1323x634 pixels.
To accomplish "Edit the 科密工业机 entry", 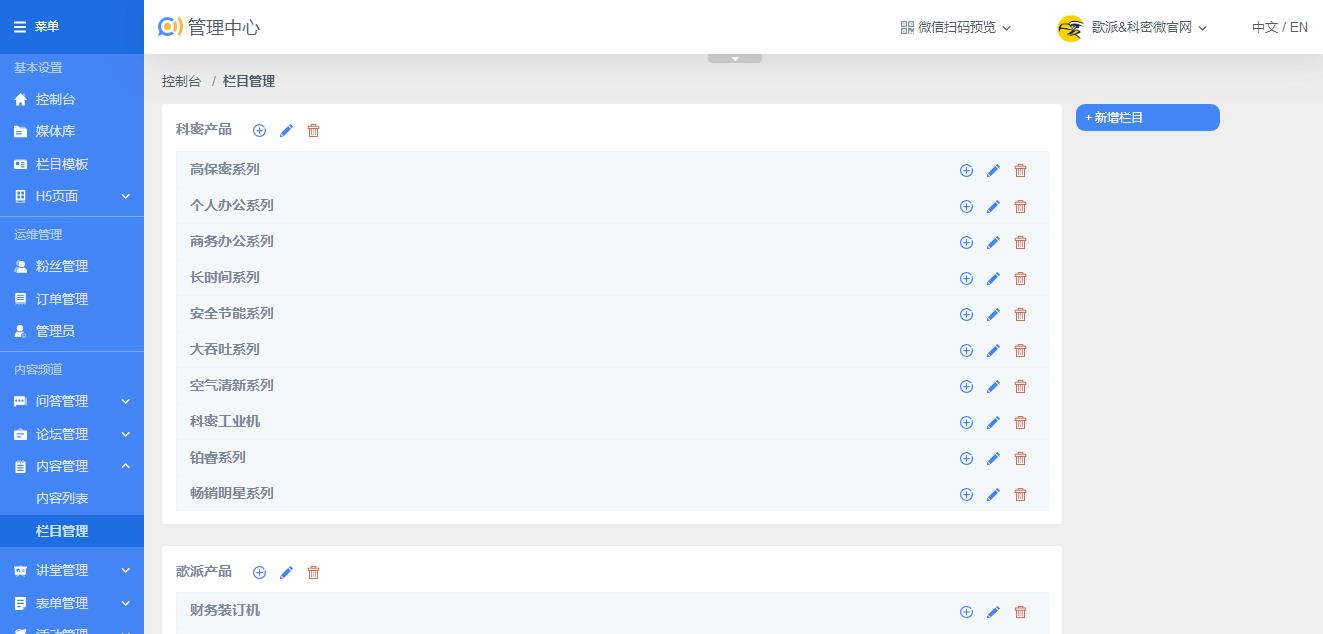I will tap(993, 423).
